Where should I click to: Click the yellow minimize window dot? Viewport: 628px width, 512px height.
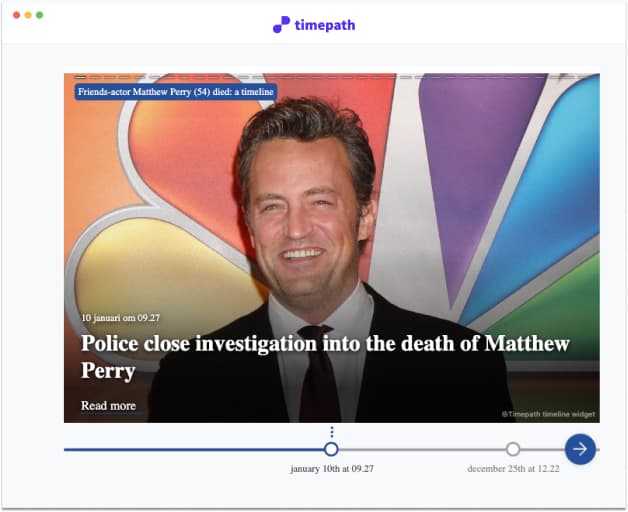tap(28, 15)
